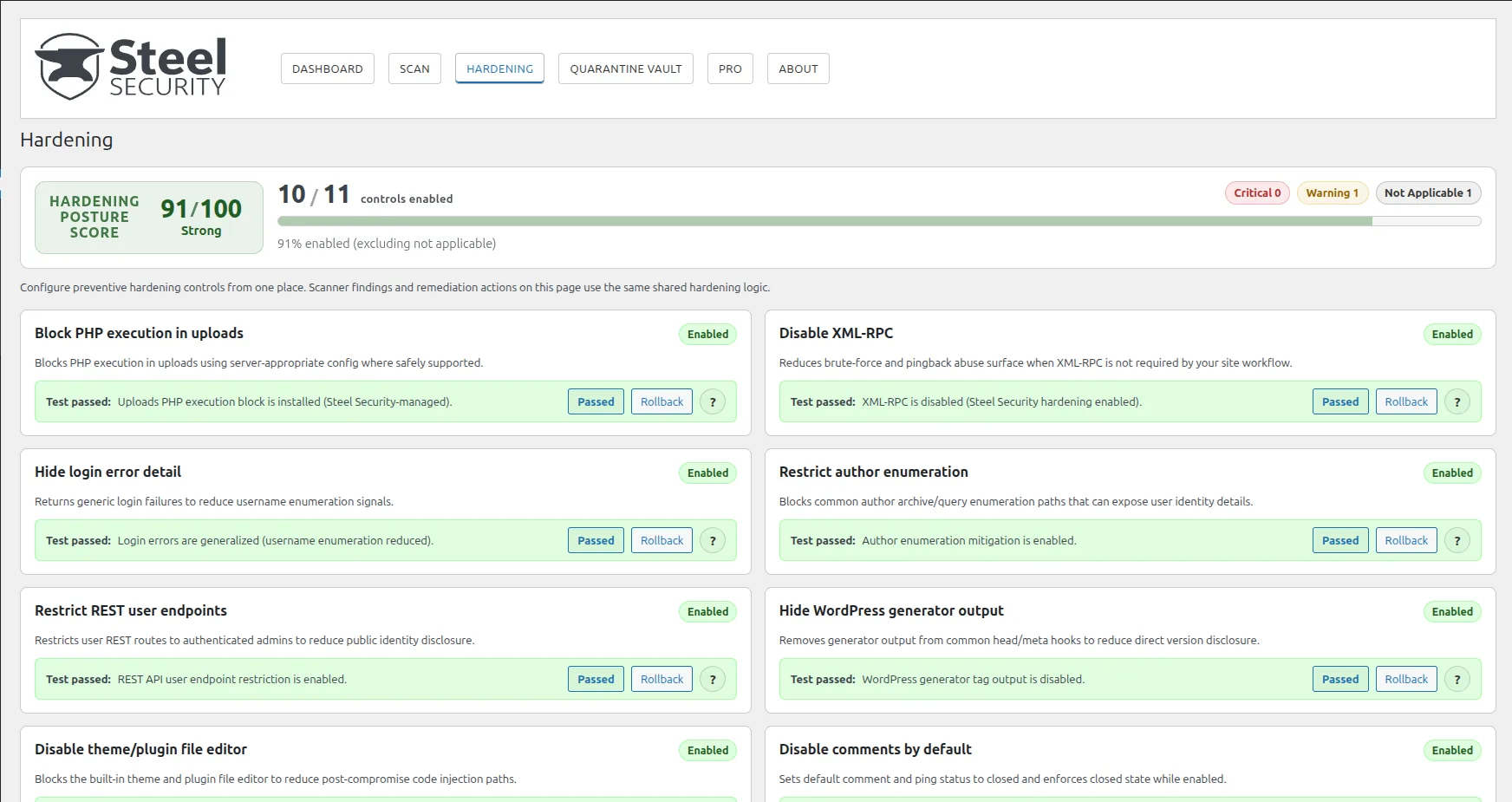Viewport: 1512px width, 802px height.
Task: Switch to the Scan tab
Action: point(414,68)
